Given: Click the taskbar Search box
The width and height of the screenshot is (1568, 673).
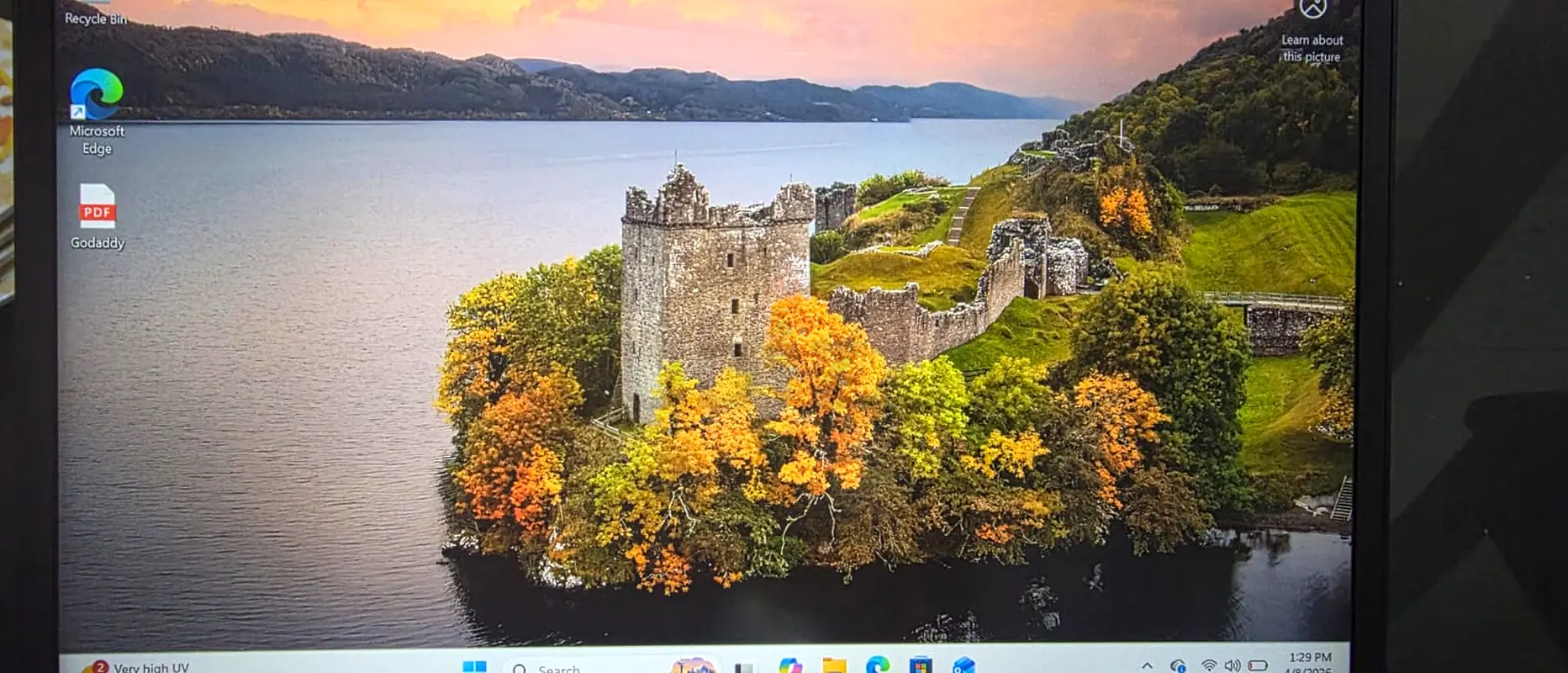Looking at the screenshot, I should click(572, 669).
